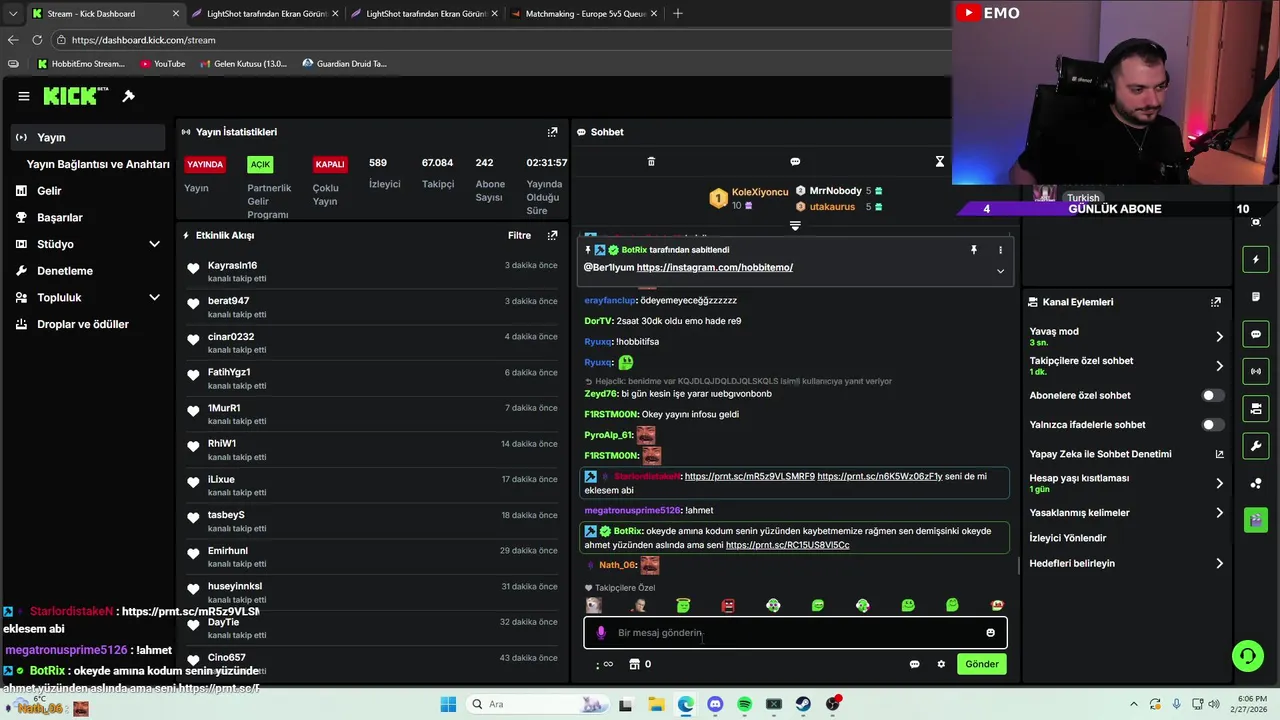This screenshot has width=1280, height=720.
Task: Click the green headset support button
Action: tap(1247, 656)
